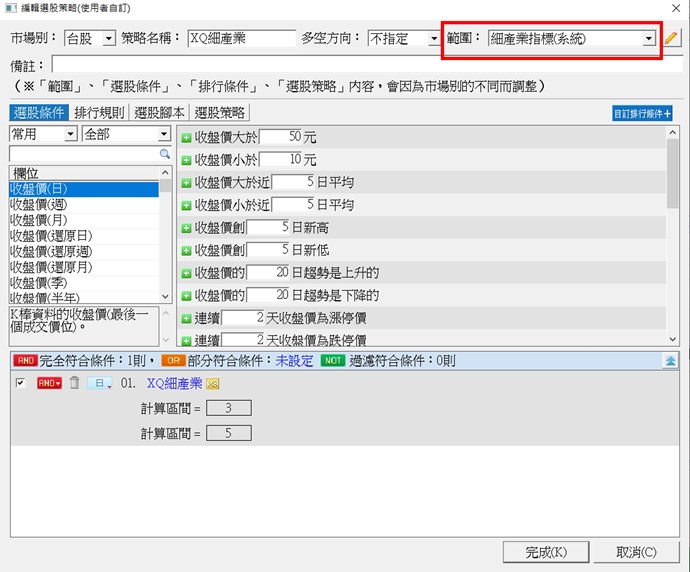Click the 欄位 column header
690x572 pixels.
[84, 173]
